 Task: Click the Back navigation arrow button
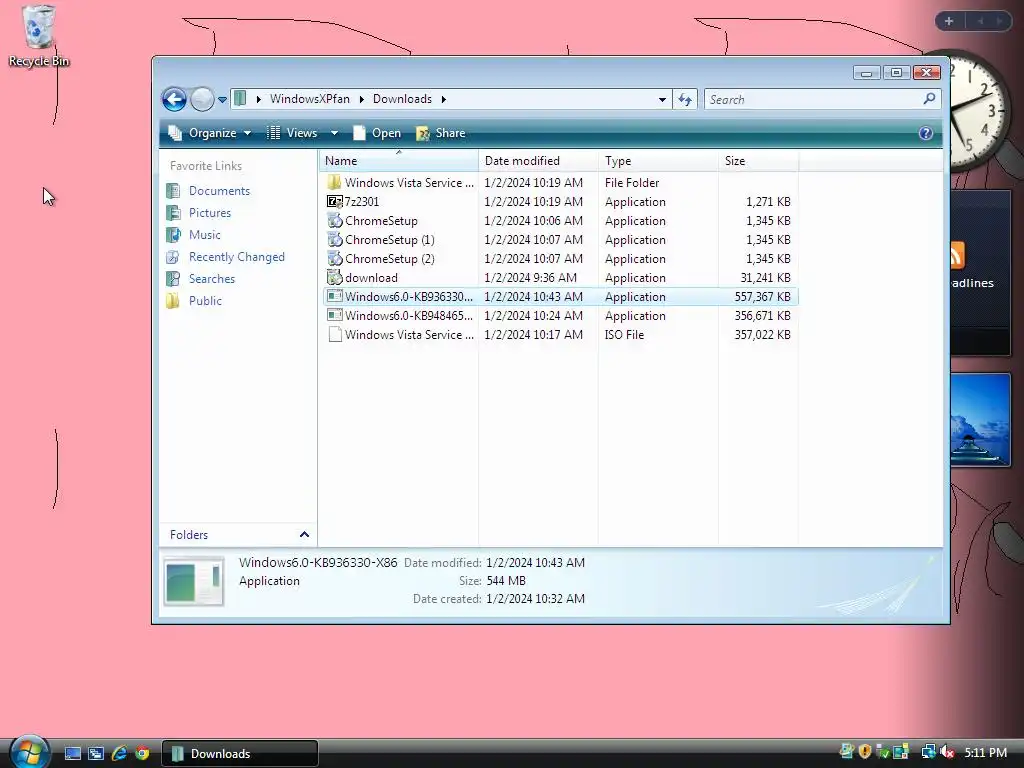[x=174, y=99]
